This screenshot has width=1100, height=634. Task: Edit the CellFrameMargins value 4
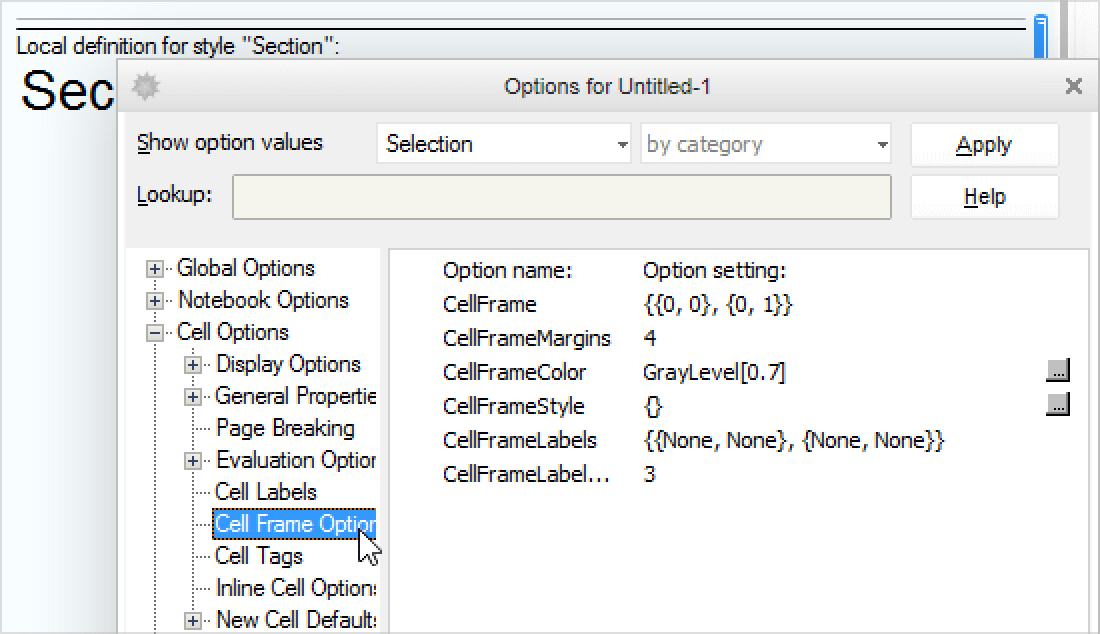(650, 338)
